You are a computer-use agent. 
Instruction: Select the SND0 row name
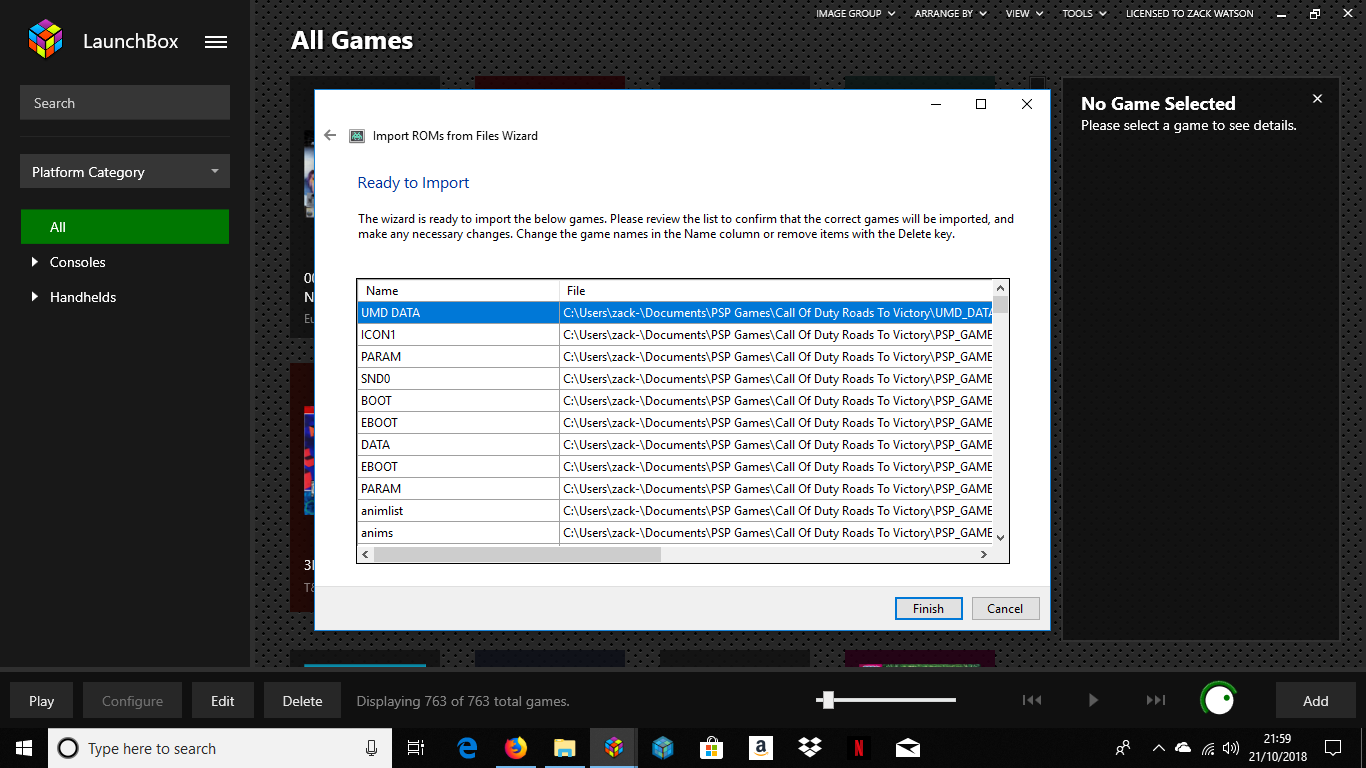click(x=377, y=379)
